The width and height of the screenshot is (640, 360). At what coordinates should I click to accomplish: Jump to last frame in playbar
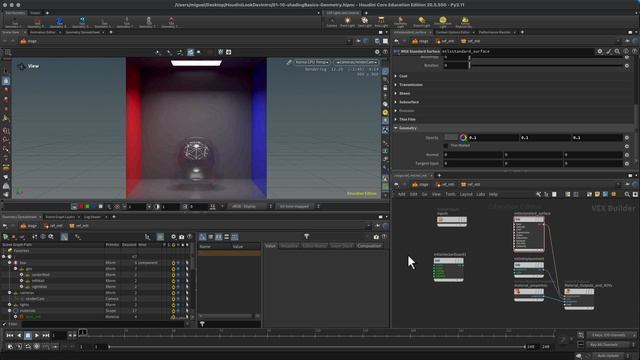pos(46,335)
